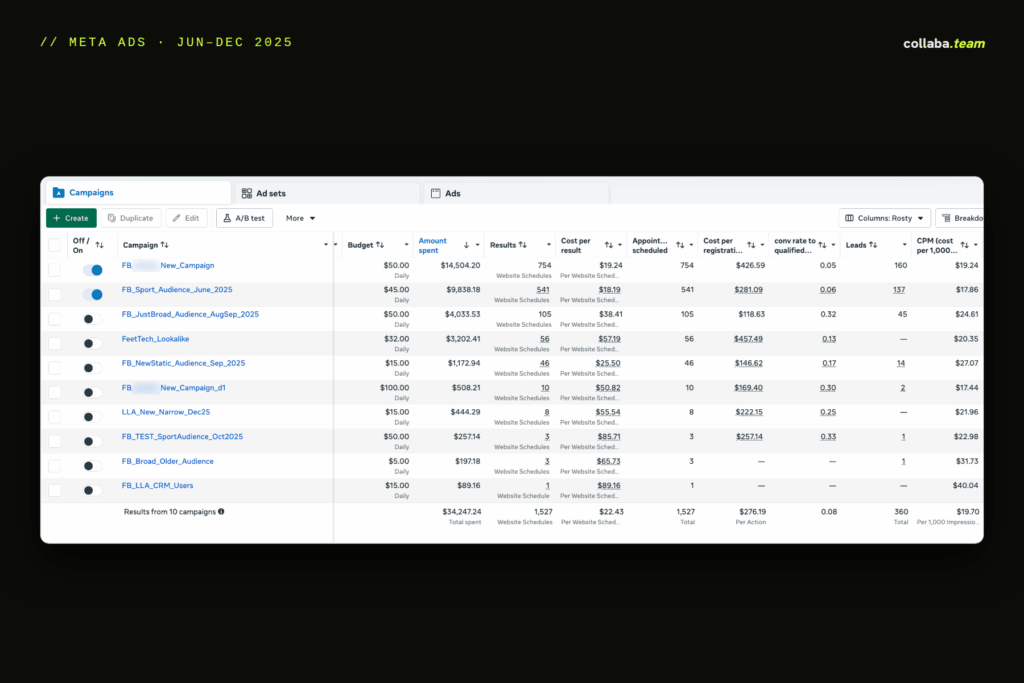Click sort arrows beside Budget header

pyautogui.click(x=380, y=245)
